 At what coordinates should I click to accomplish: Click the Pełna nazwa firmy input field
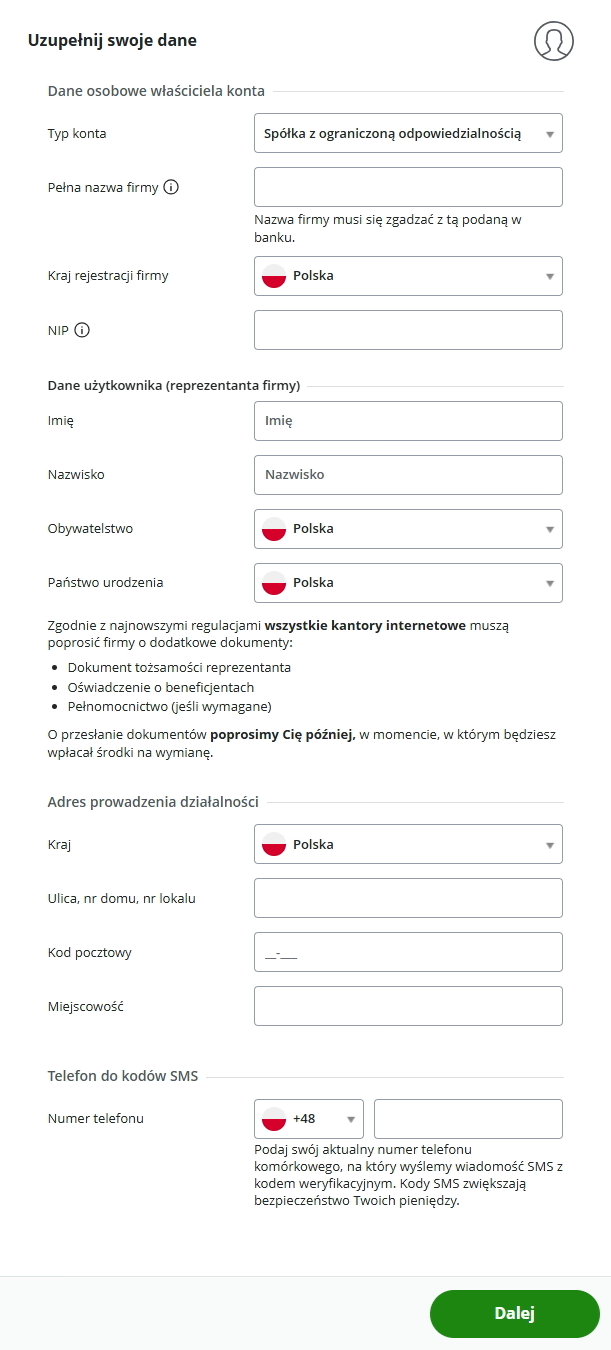click(x=408, y=187)
